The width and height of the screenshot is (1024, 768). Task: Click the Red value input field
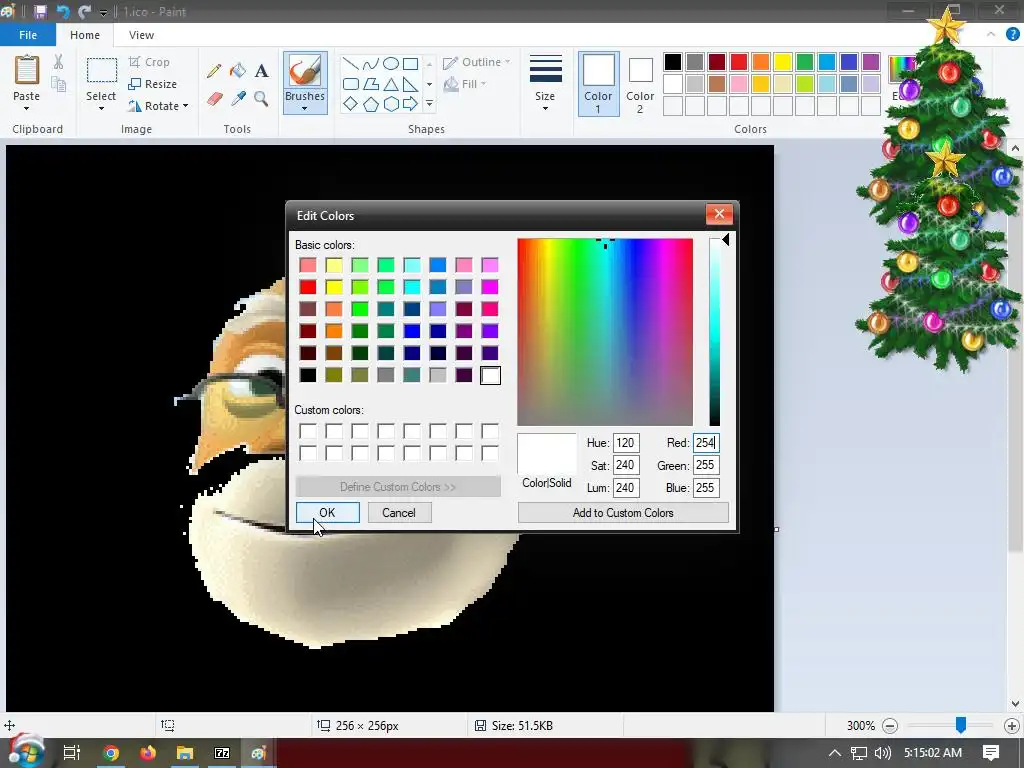point(706,443)
